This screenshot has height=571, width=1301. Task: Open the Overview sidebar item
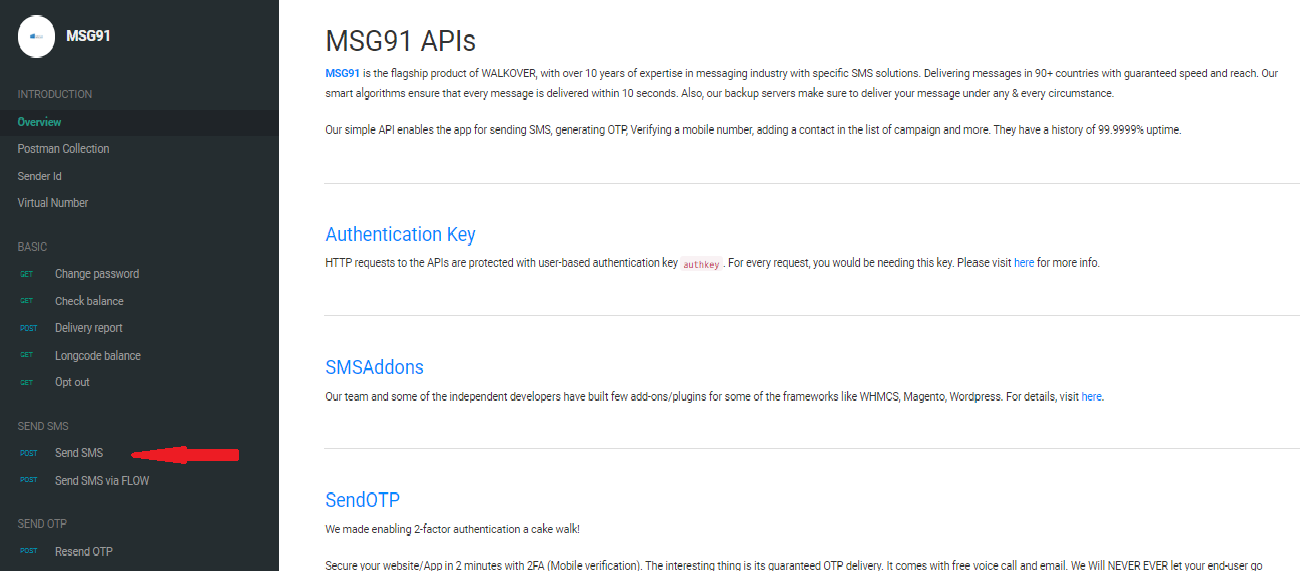click(x=39, y=122)
